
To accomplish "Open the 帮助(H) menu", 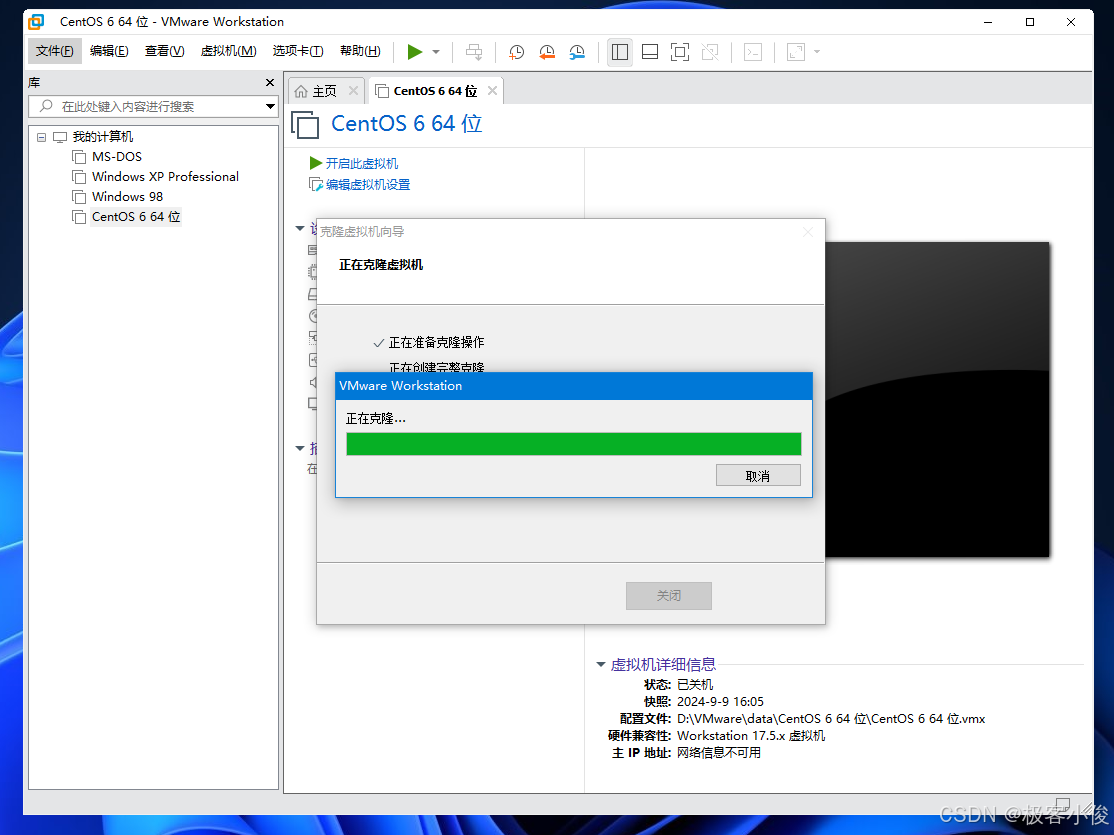I will click(x=360, y=51).
